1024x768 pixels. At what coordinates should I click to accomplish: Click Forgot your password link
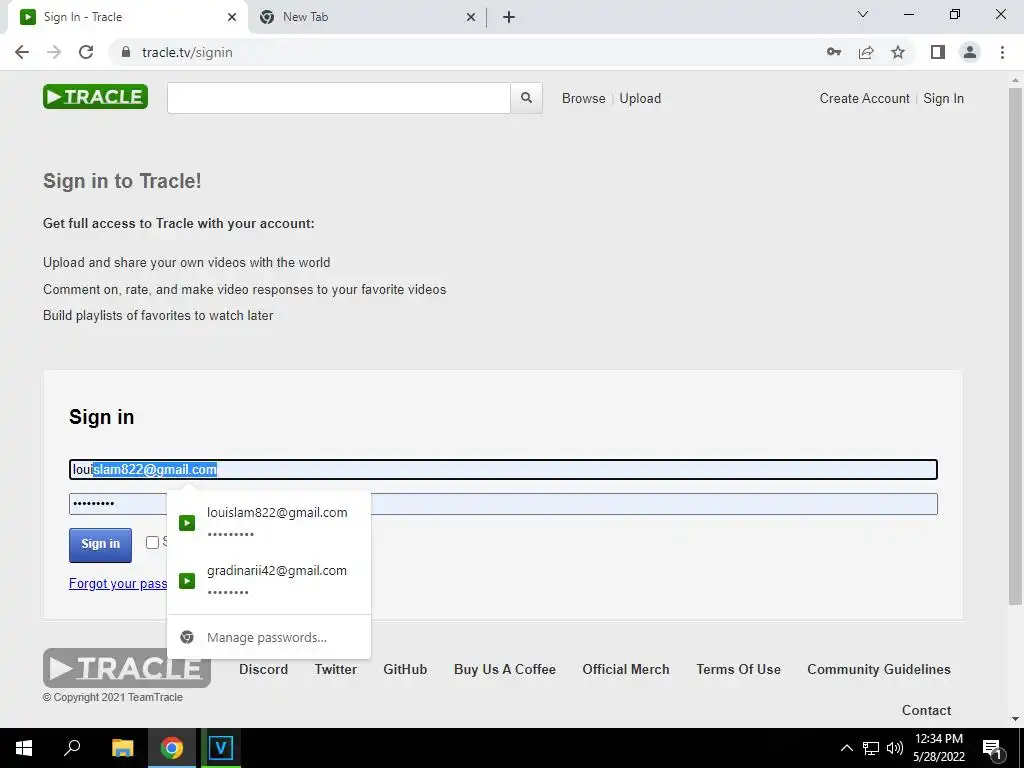click(x=118, y=583)
